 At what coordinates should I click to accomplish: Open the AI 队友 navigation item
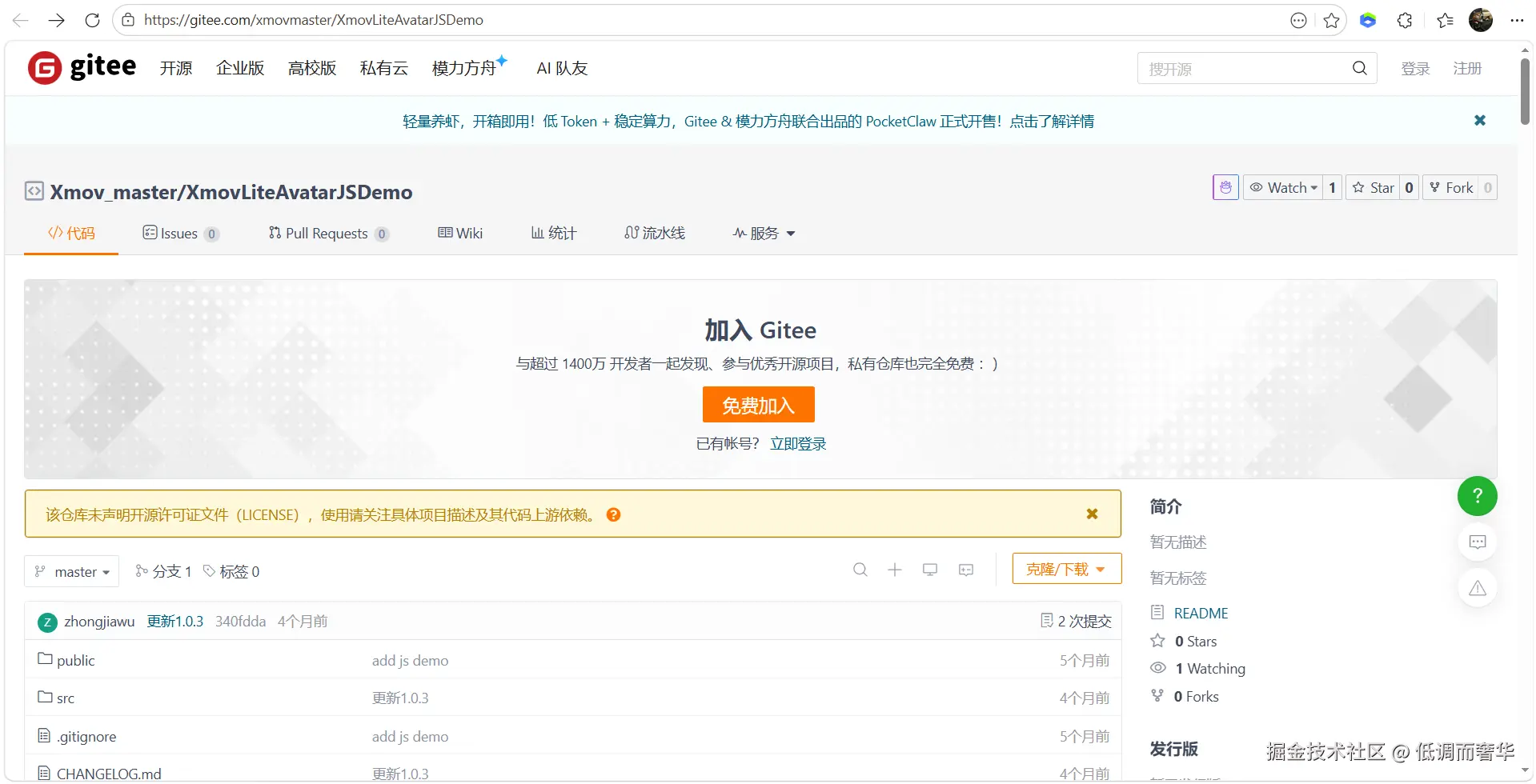tap(562, 68)
